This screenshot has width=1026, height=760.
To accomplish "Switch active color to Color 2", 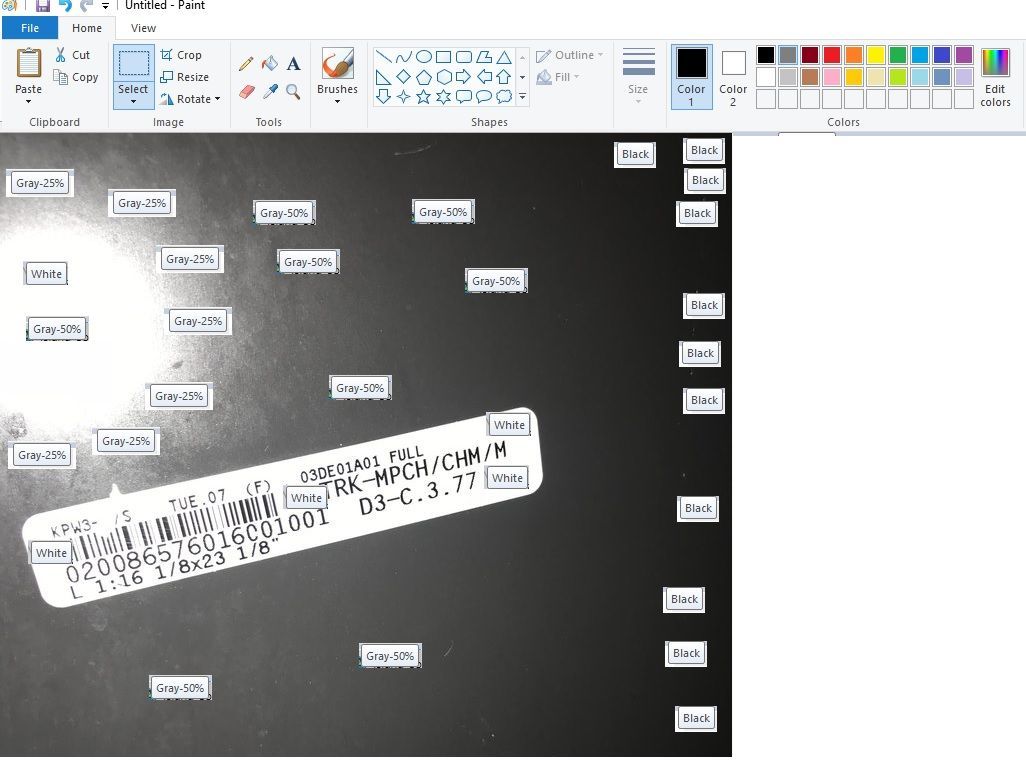I will coord(733,77).
